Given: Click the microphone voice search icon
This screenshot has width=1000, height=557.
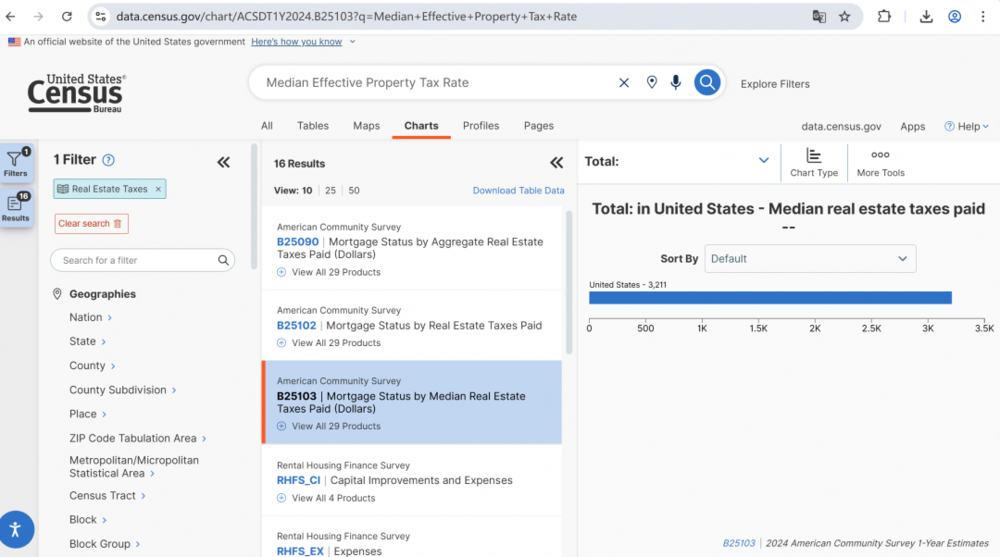Looking at the screenshot, I should point(676,83).
